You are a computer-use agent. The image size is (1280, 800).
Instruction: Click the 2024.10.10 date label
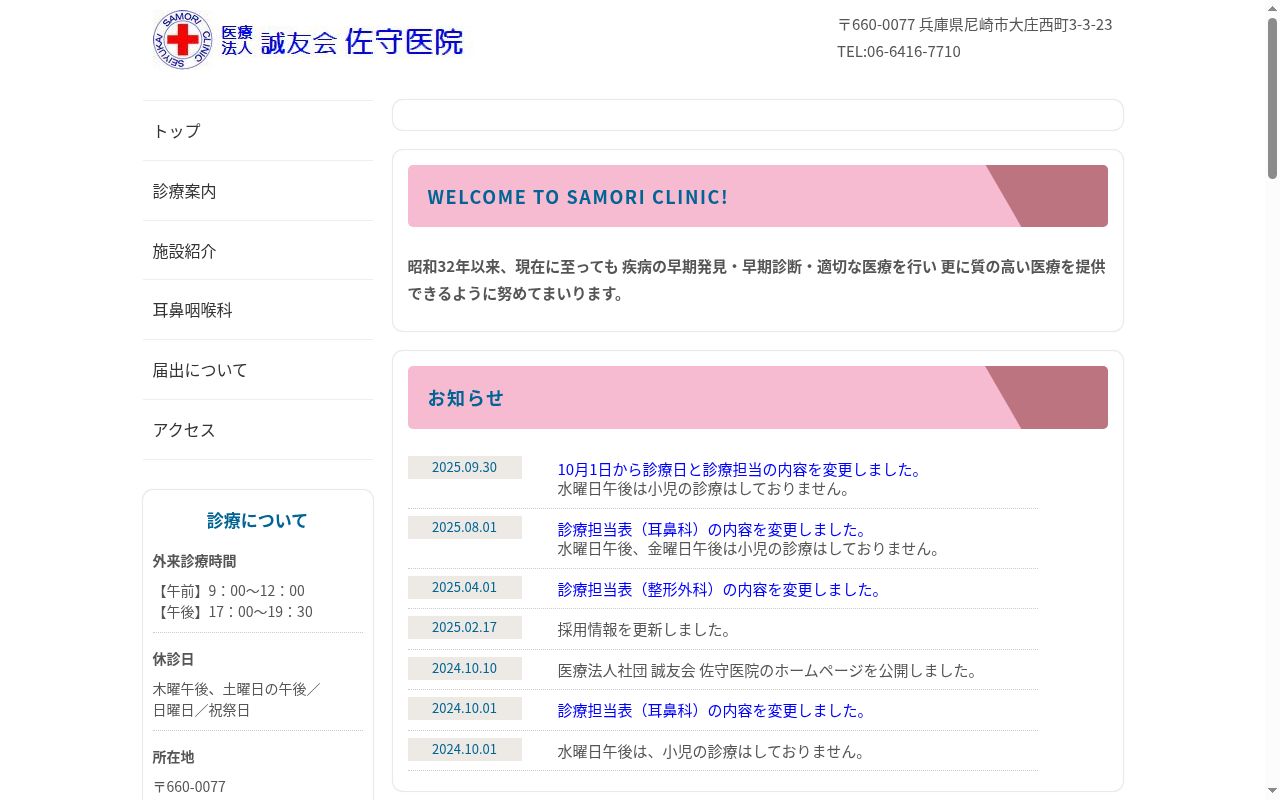tap(464, 668)
